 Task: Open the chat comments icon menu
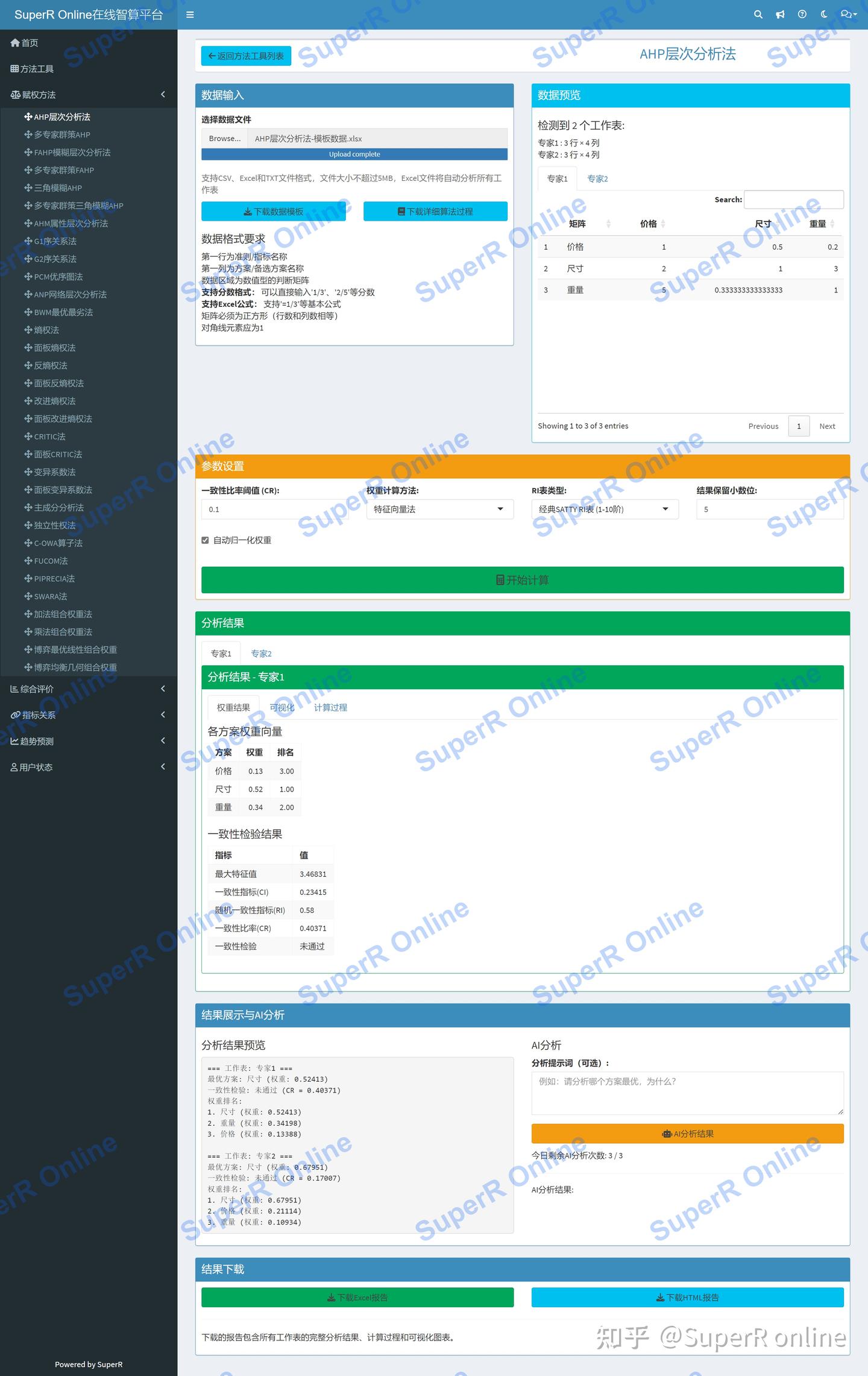(x=848, y=14)
